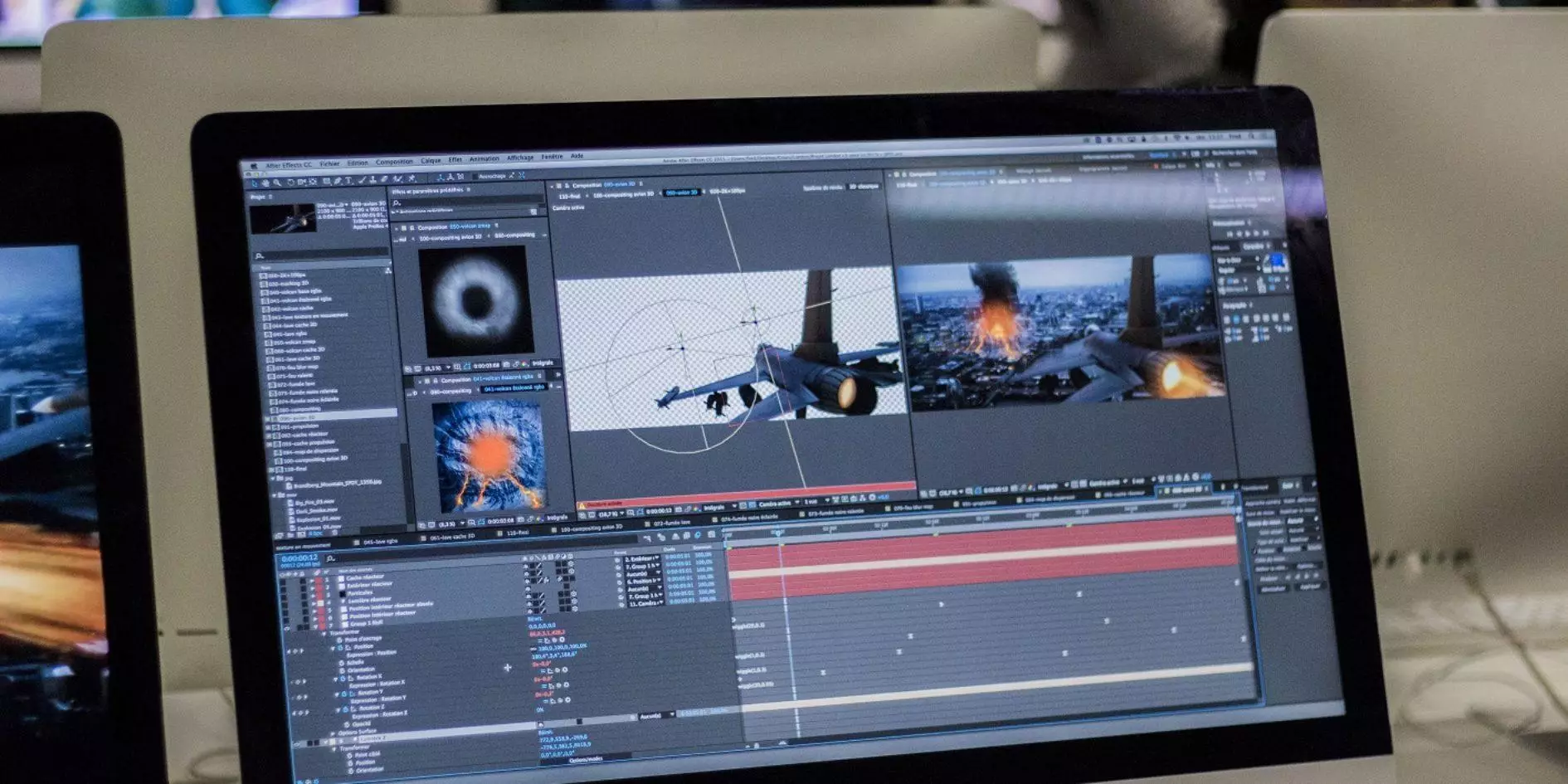Toggle the Accrochage snapping checkbox
The width and height of the screenshot is (1568, 784).
[475, 177]
